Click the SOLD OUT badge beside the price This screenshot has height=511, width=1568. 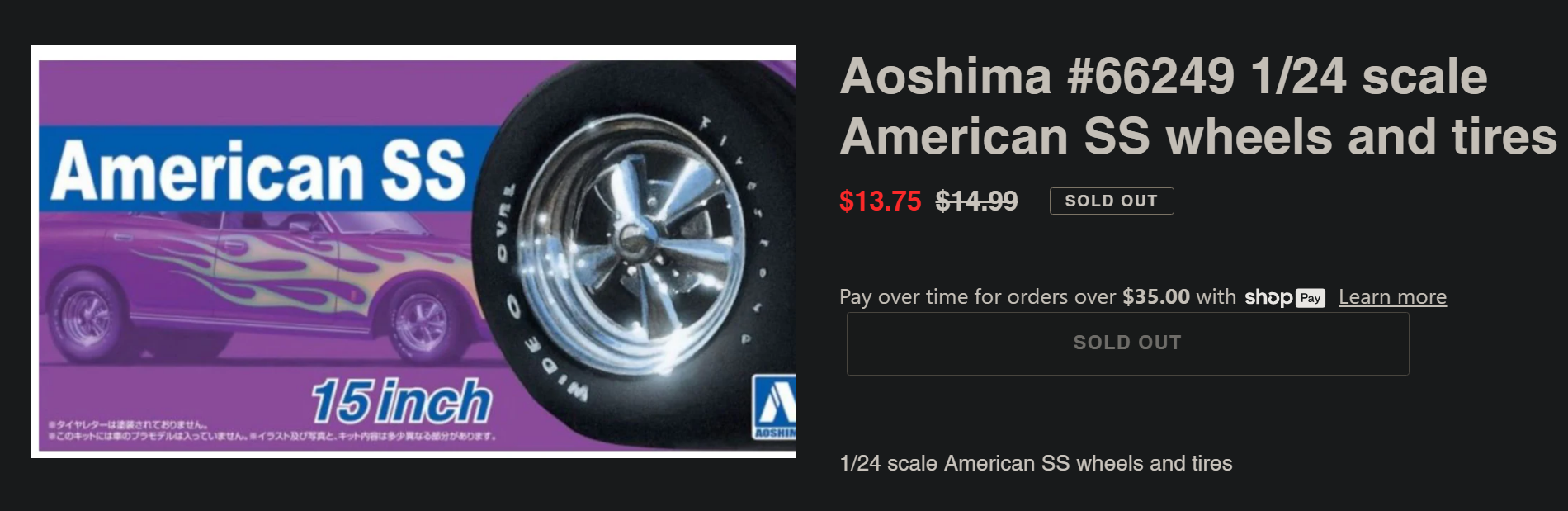click(x=1111, y=201)
